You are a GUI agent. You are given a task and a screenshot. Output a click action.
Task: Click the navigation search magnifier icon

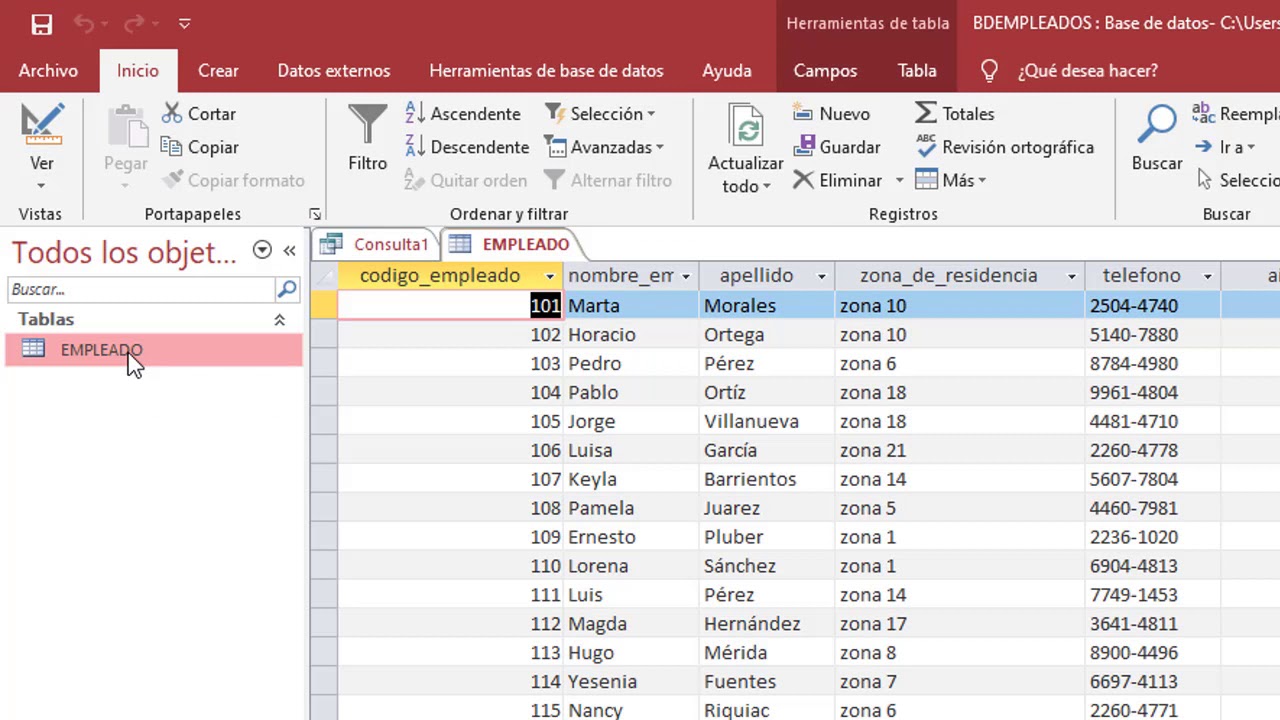pos(287,289)
